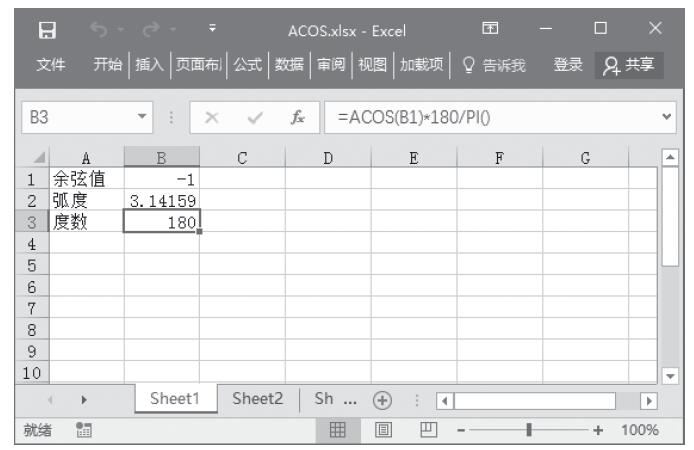Switch to the Sheet2 tab

[x=257, y=399]
